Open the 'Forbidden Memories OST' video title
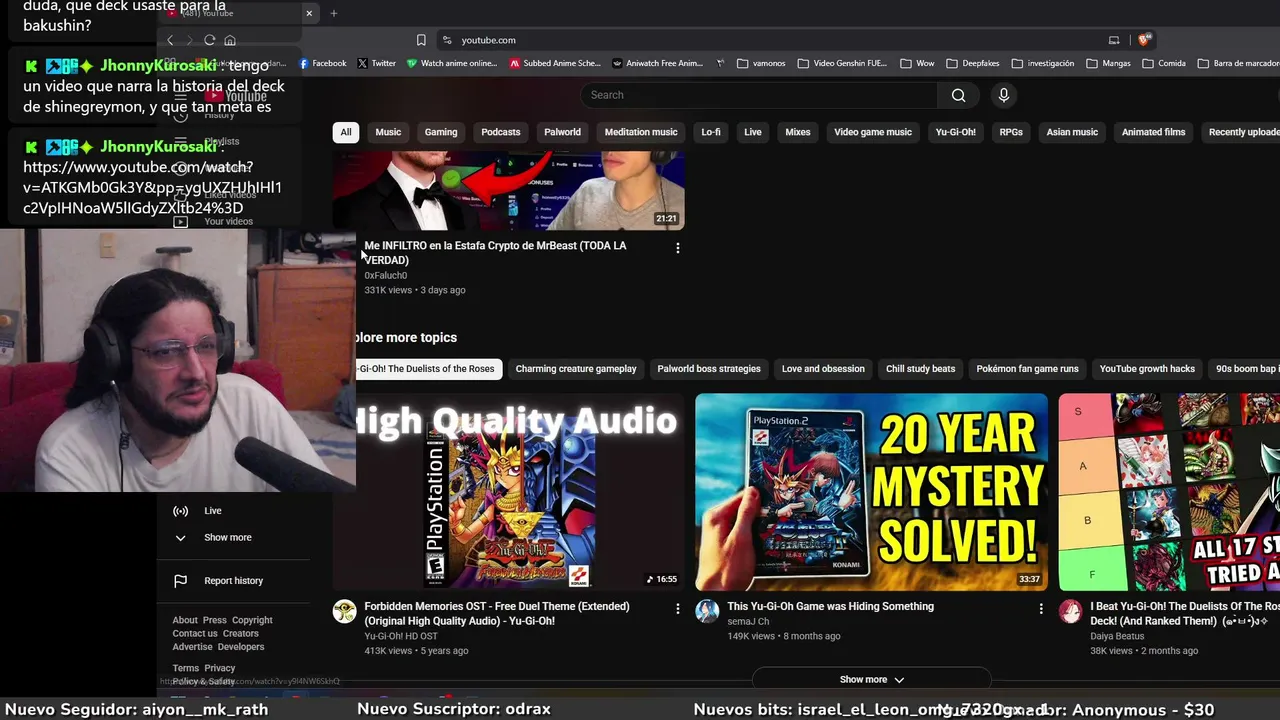The width and height of the screenshot is (1280, 720). pyautogui.click(x=497, y=614)
